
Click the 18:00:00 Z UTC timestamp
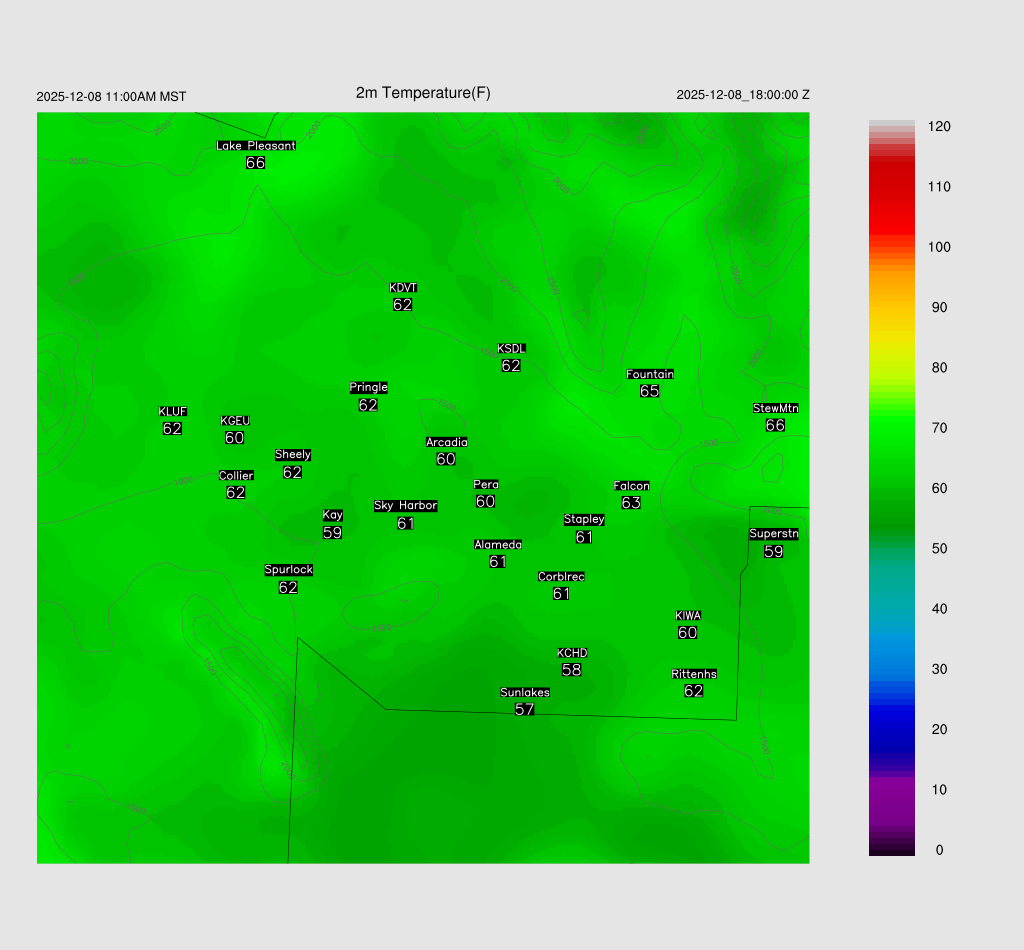[743, 95]
